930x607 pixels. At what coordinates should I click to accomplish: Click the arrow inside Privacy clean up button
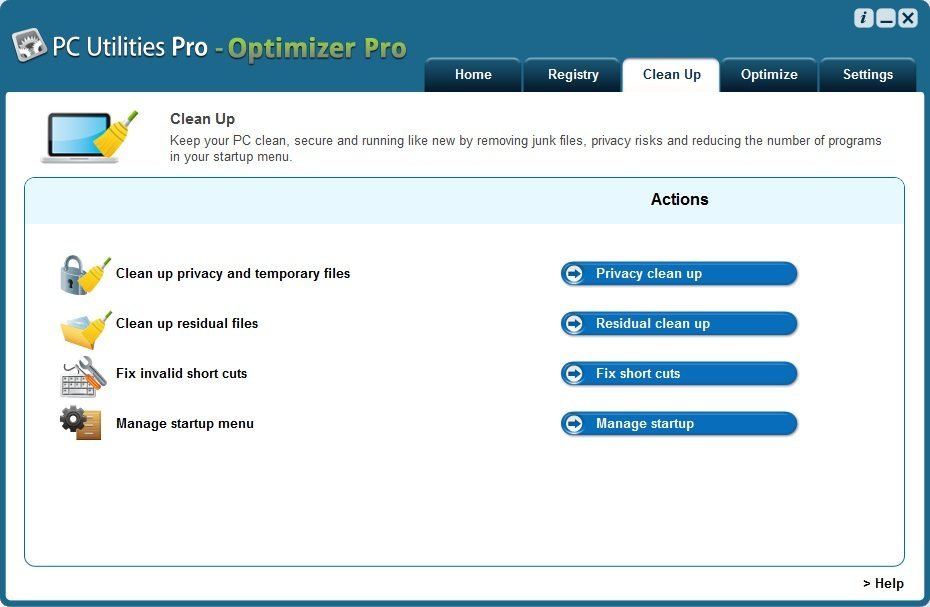574,273
